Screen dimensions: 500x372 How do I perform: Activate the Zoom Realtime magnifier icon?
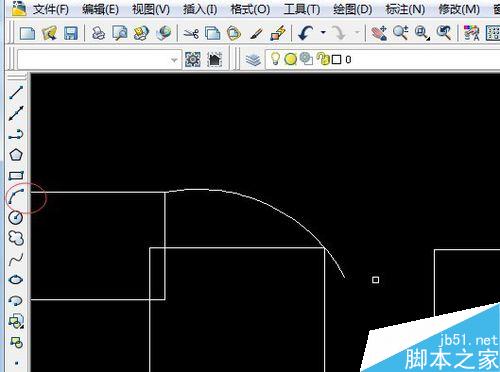pyautogui.click(x=400, y=33)
